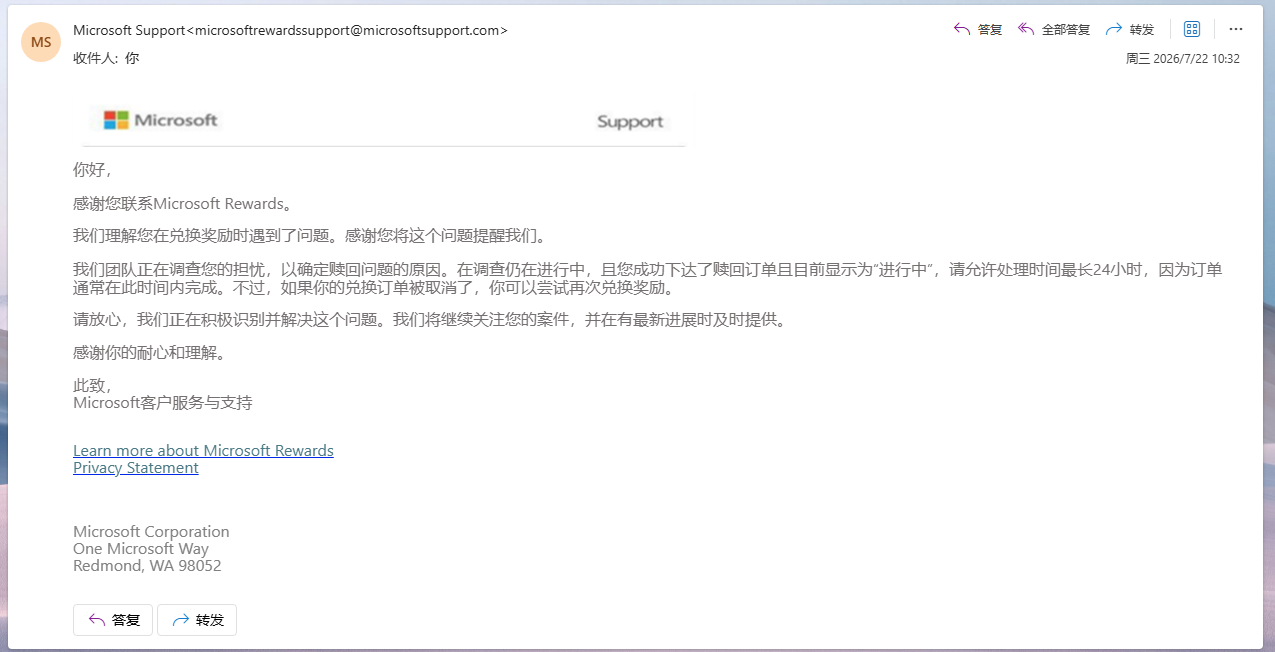Click the Support label in the banner

tap(630, 122)
